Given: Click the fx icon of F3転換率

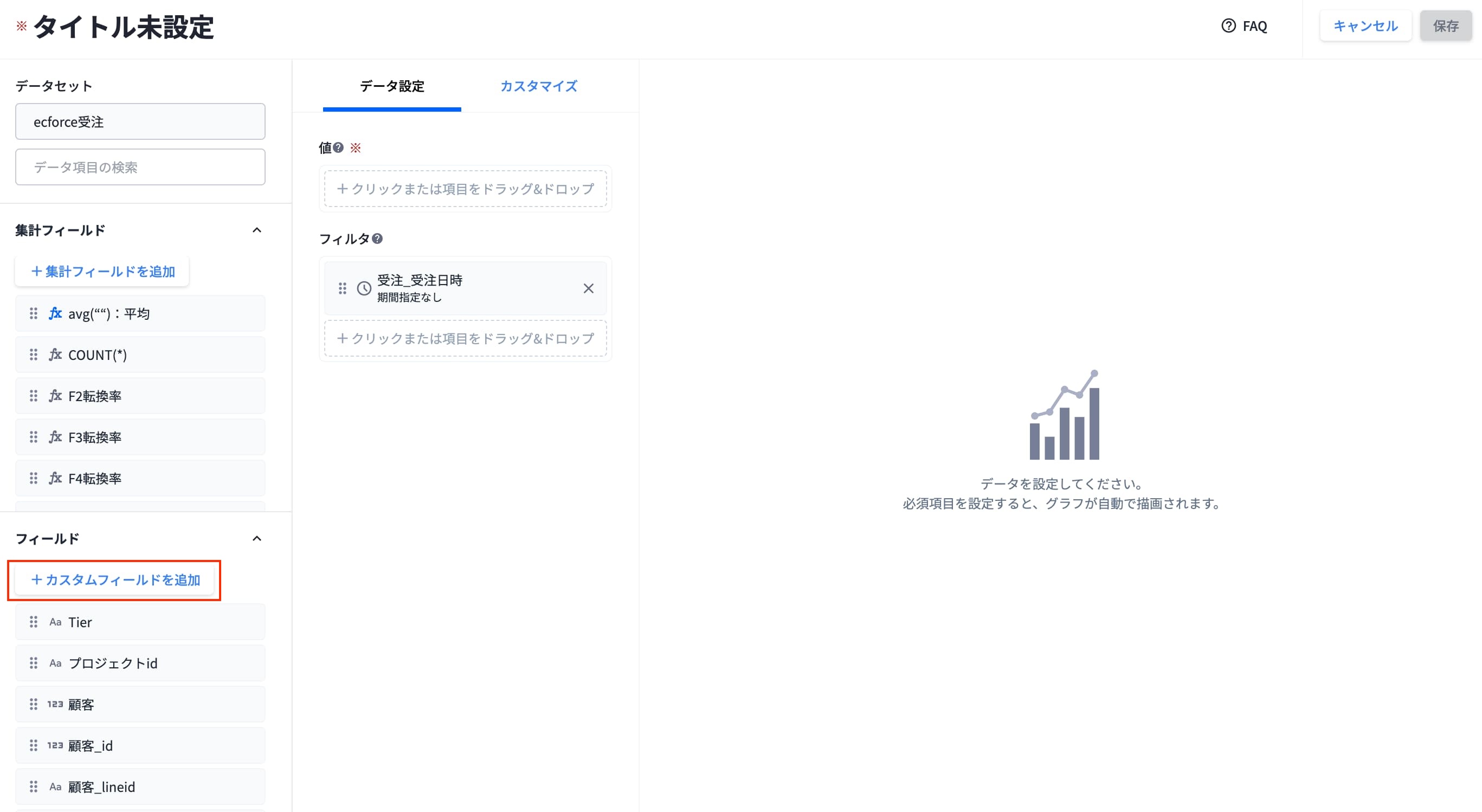Looking at the screenshot, I should 55,437.
